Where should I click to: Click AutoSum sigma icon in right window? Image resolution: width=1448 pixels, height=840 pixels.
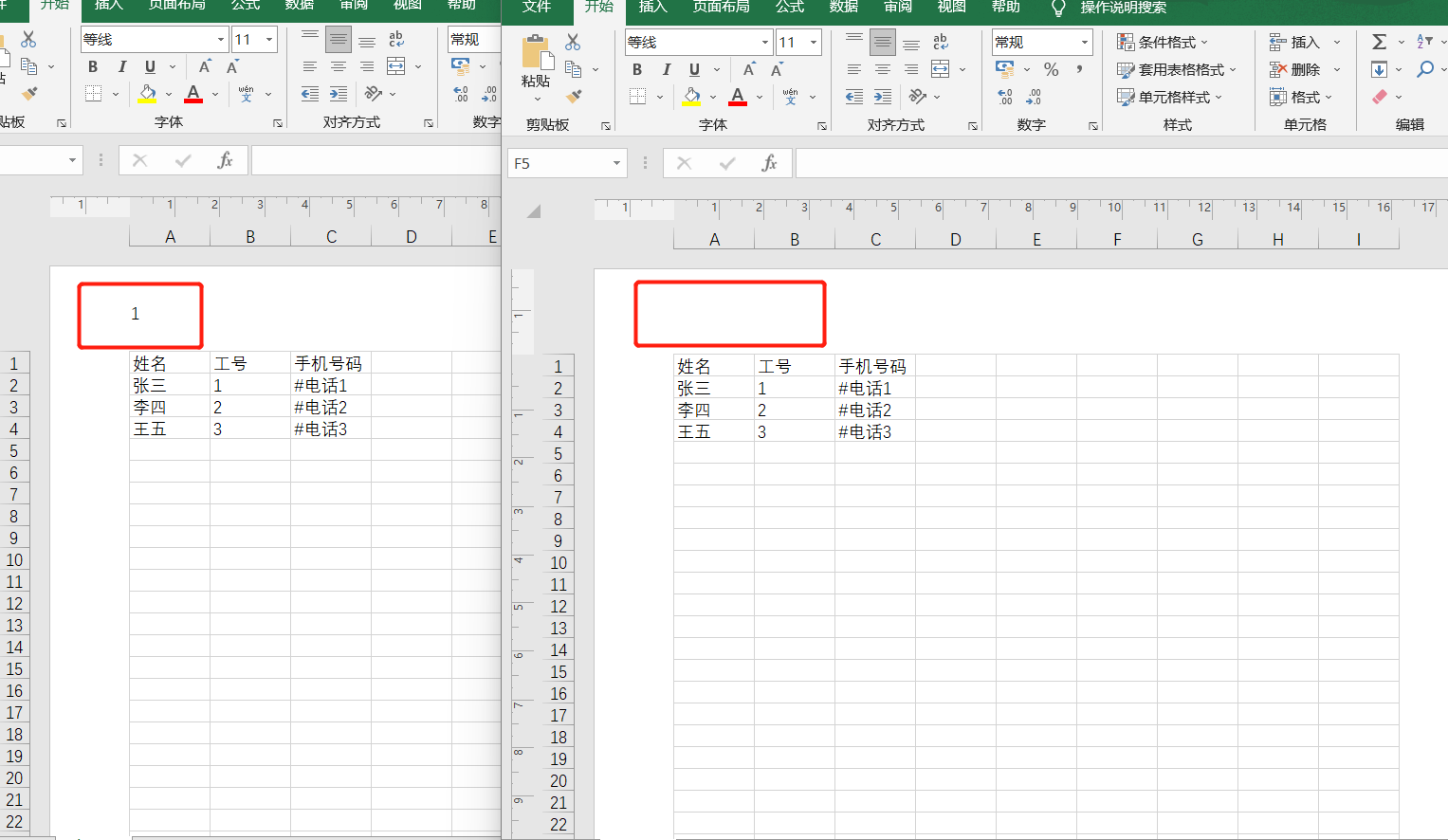click(x=1380, y=42)
